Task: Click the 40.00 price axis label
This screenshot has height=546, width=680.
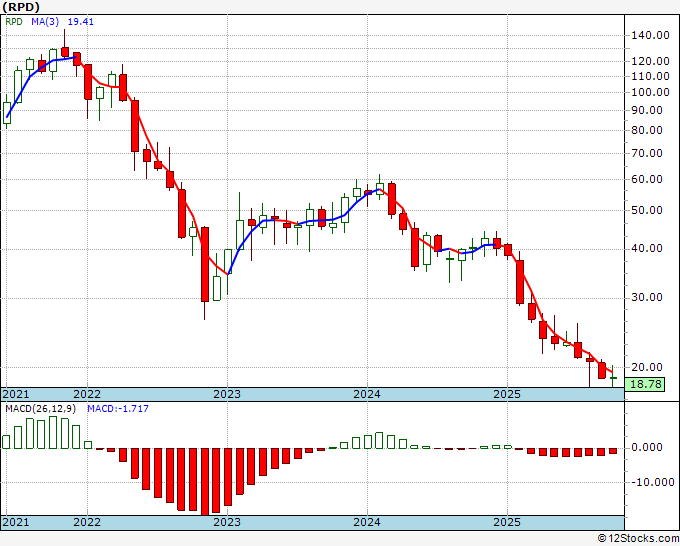Action: click(x=647, y=248)
